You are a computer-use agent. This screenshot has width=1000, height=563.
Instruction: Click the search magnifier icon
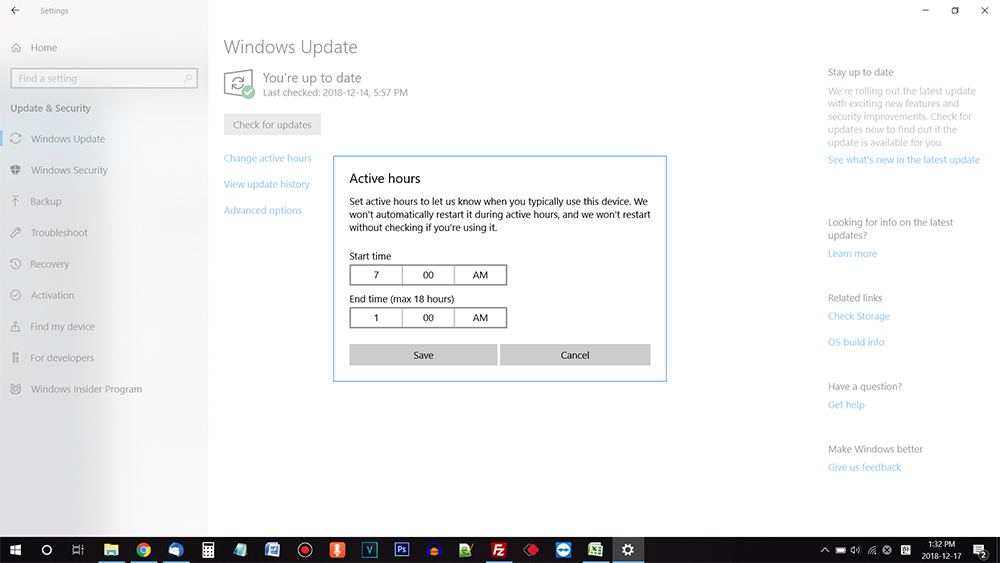[188, 78]
